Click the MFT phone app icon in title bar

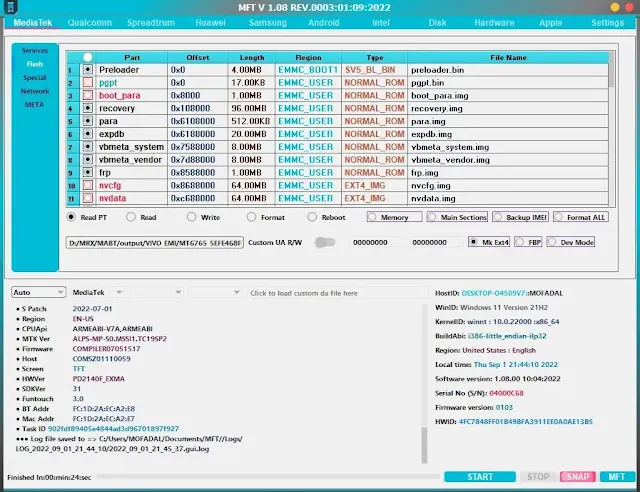tap(10, 7)
